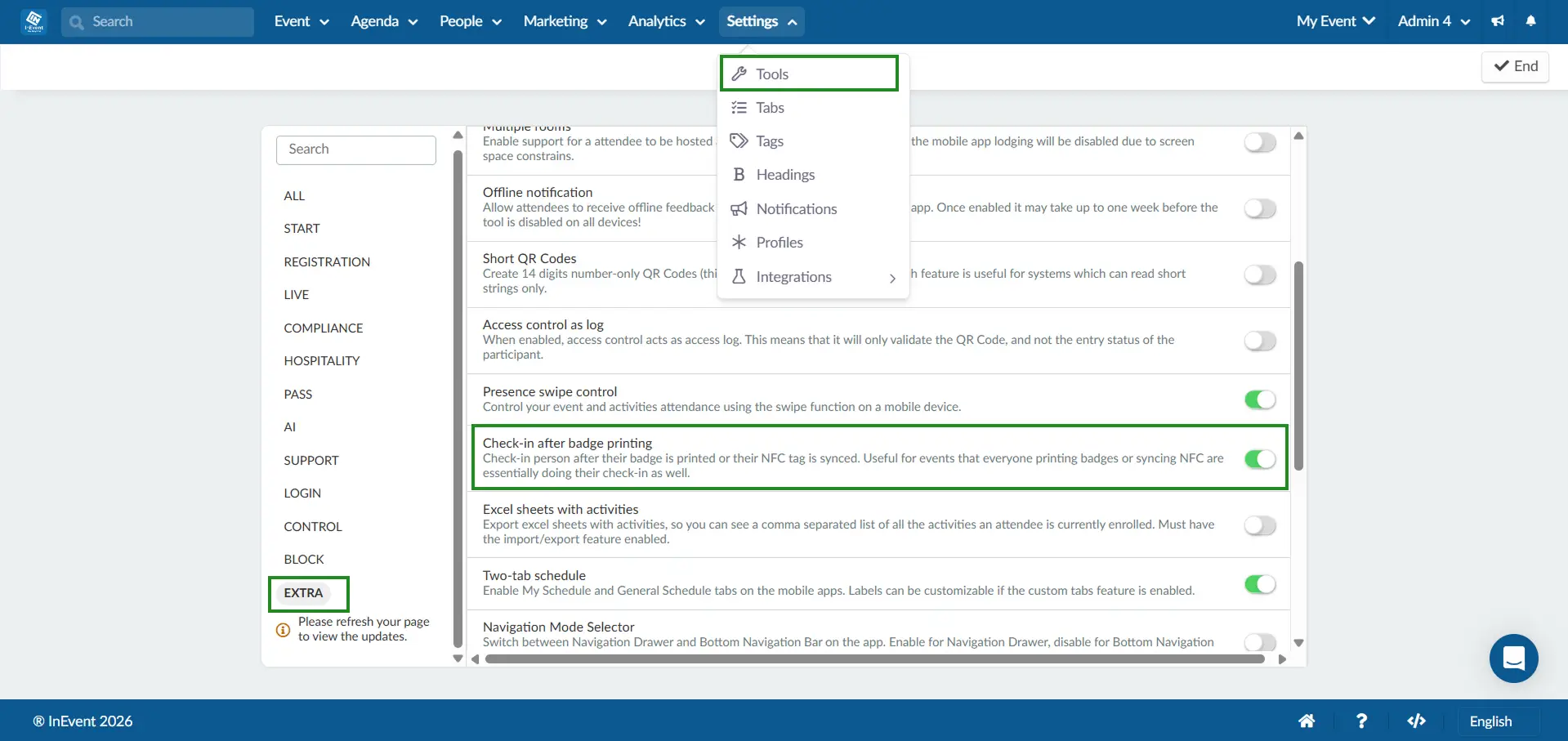Open the Analytics dropdown menu
This screenshot has height=741, width=1568.
[x=666, y=21]
